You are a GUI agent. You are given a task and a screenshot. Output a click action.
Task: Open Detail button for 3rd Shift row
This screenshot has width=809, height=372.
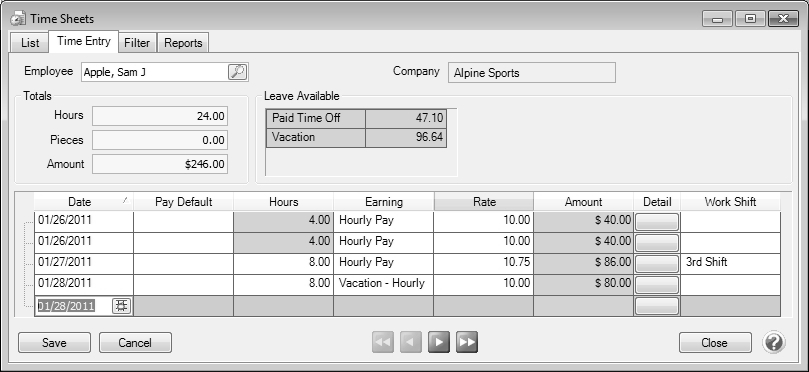(x=657, y=264)
